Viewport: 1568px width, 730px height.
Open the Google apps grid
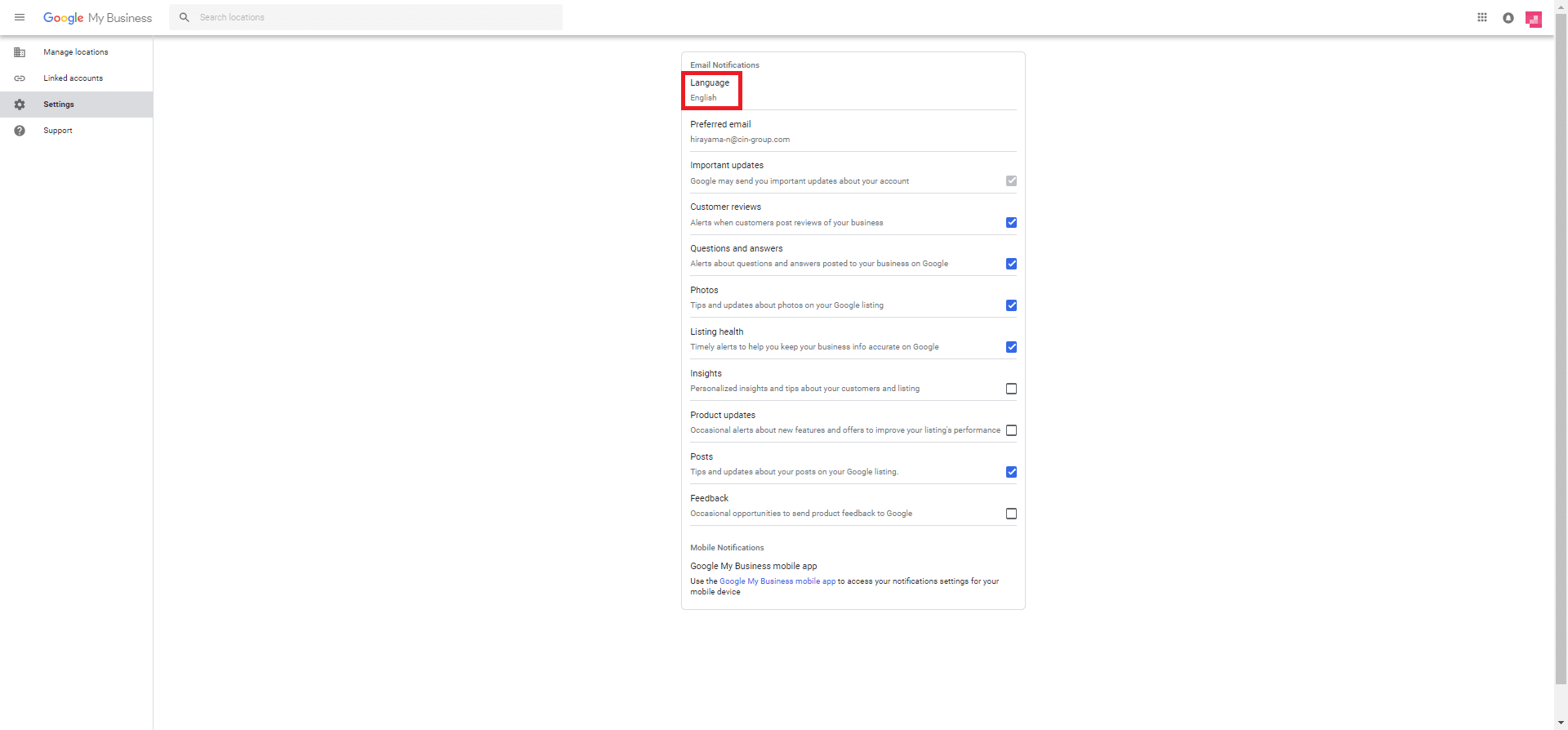click(1482, 17)
